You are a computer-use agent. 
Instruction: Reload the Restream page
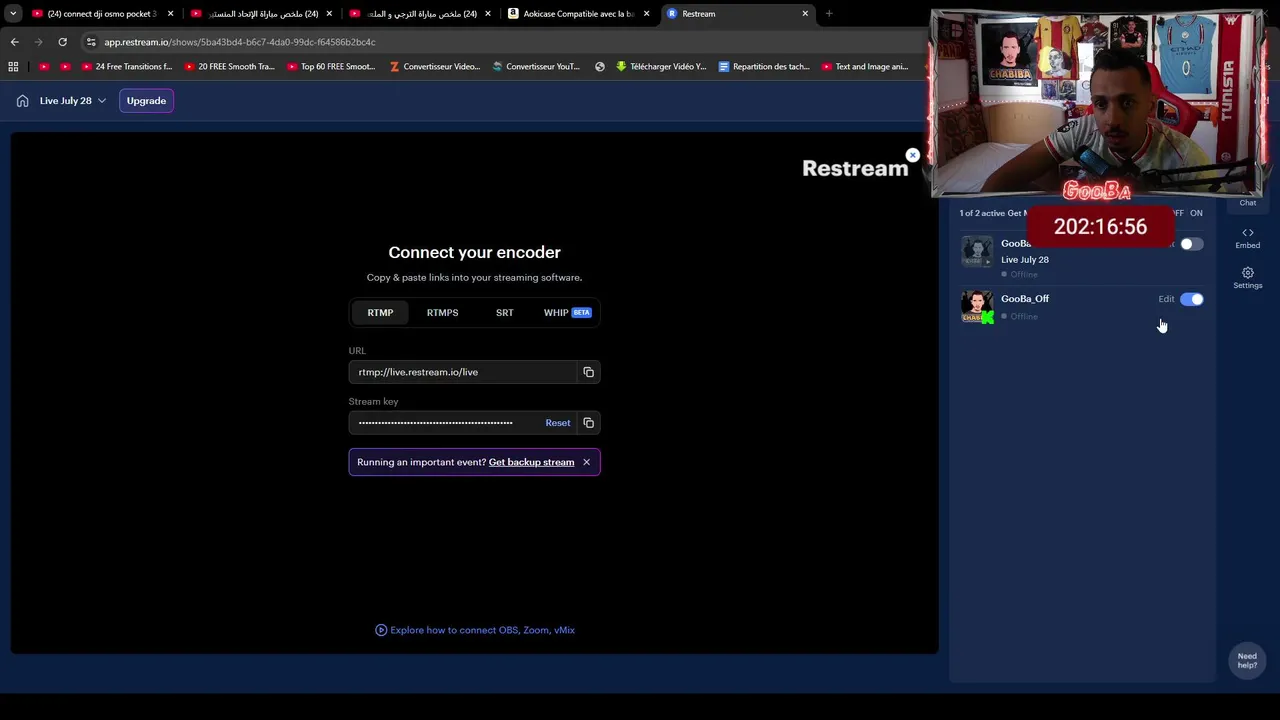[62, 42]
